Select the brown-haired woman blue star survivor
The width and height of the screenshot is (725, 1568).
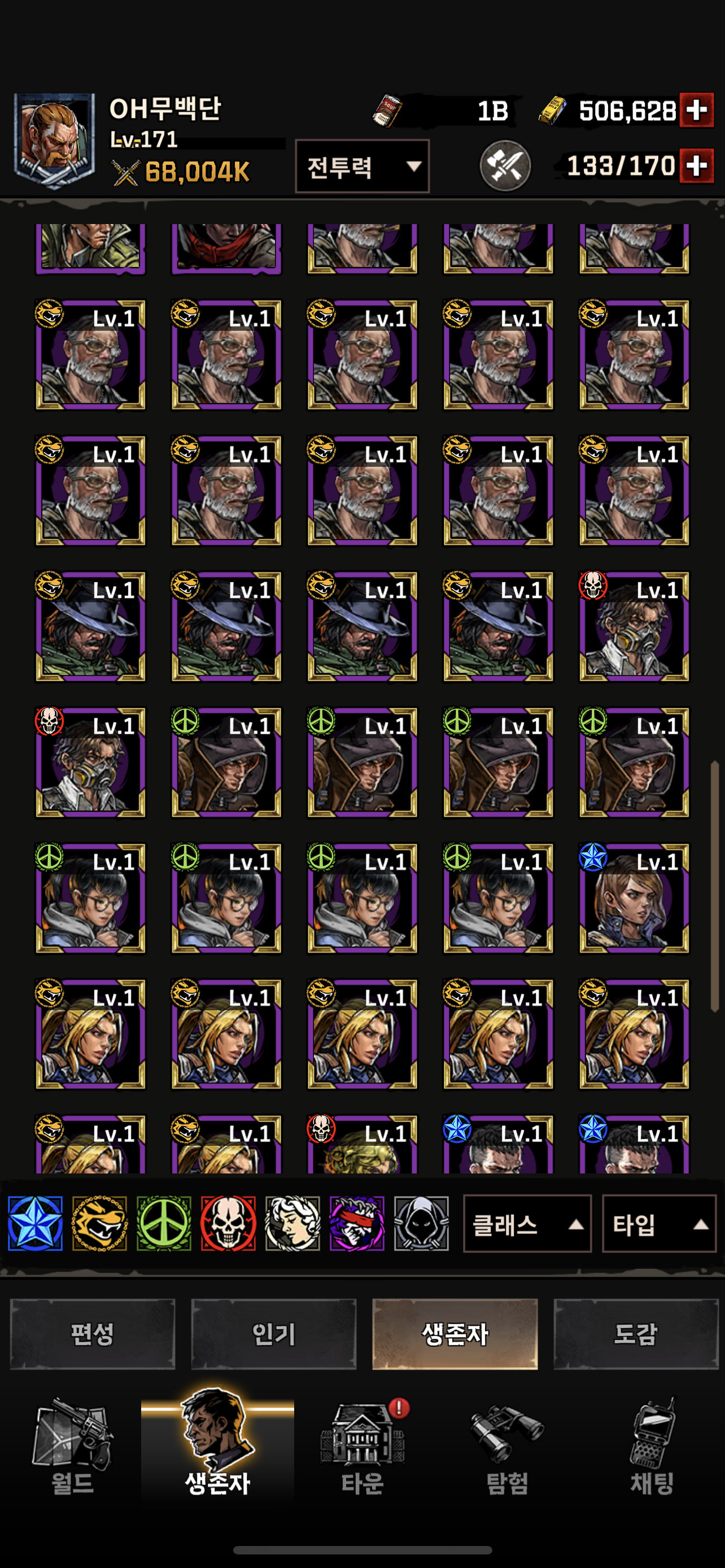click(634, 898)
